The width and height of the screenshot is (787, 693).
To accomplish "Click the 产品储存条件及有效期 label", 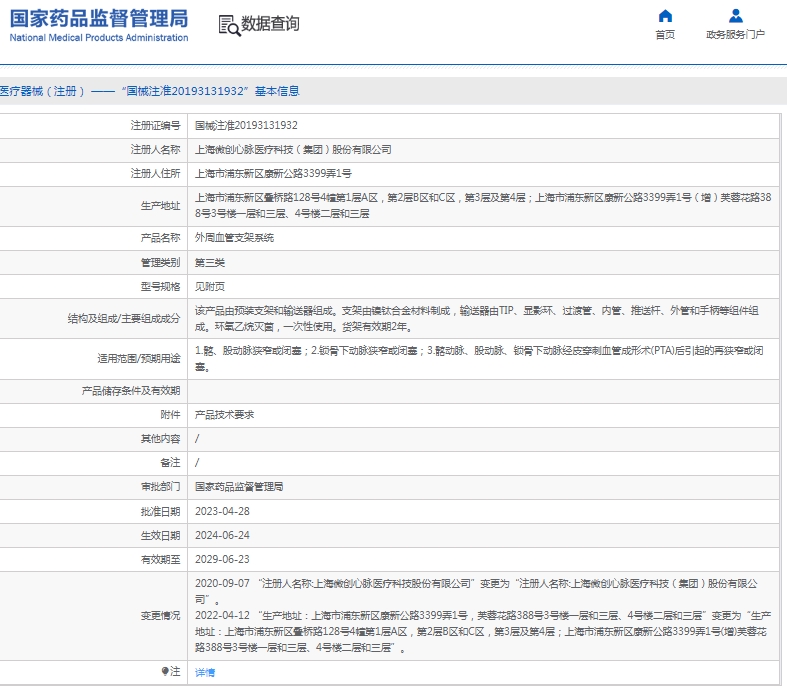I will click(x=130, y=391).
